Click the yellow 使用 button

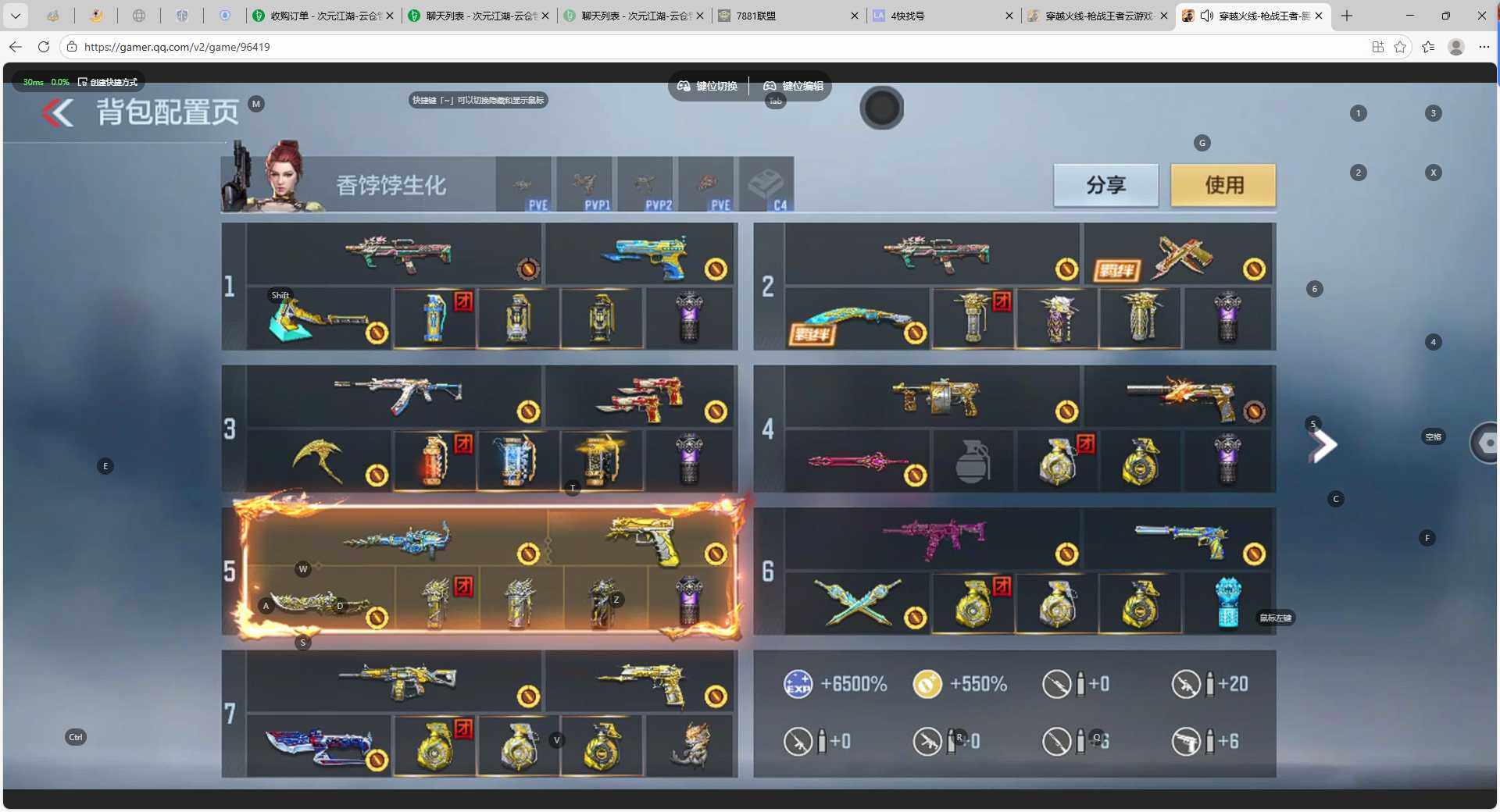pos(1223,185)
